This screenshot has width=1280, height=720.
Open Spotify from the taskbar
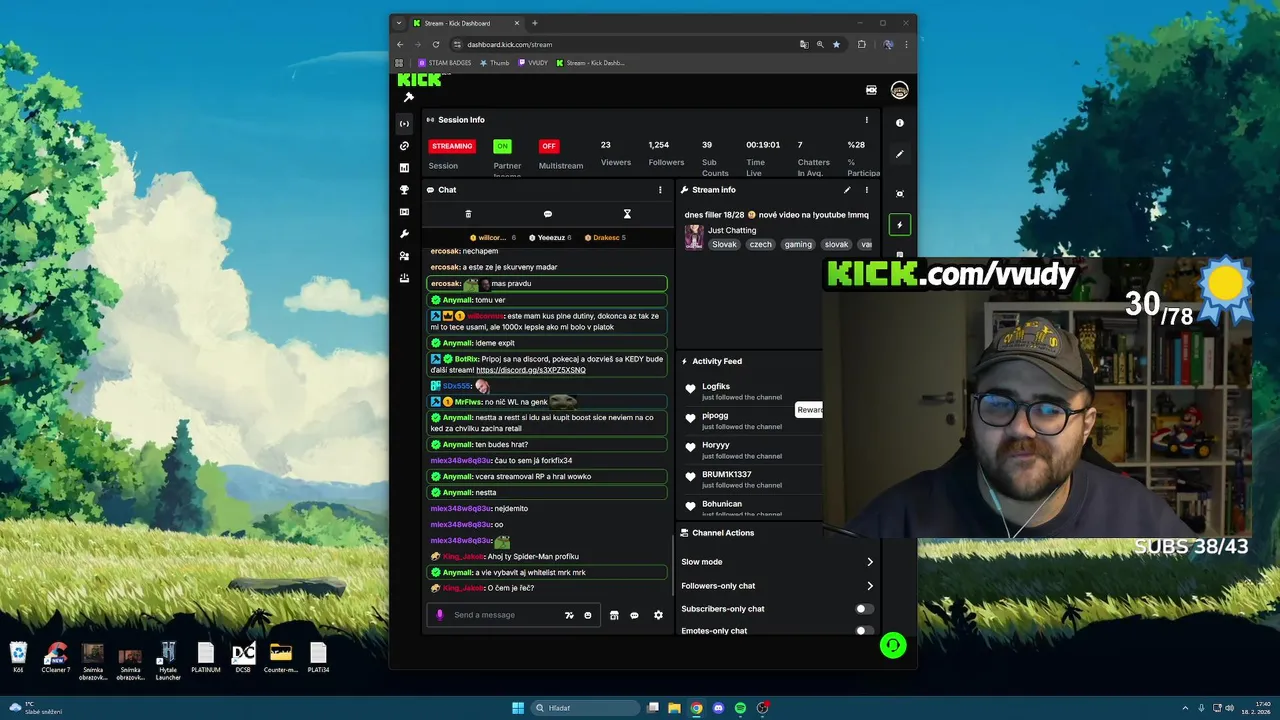(x=740, y=708)
